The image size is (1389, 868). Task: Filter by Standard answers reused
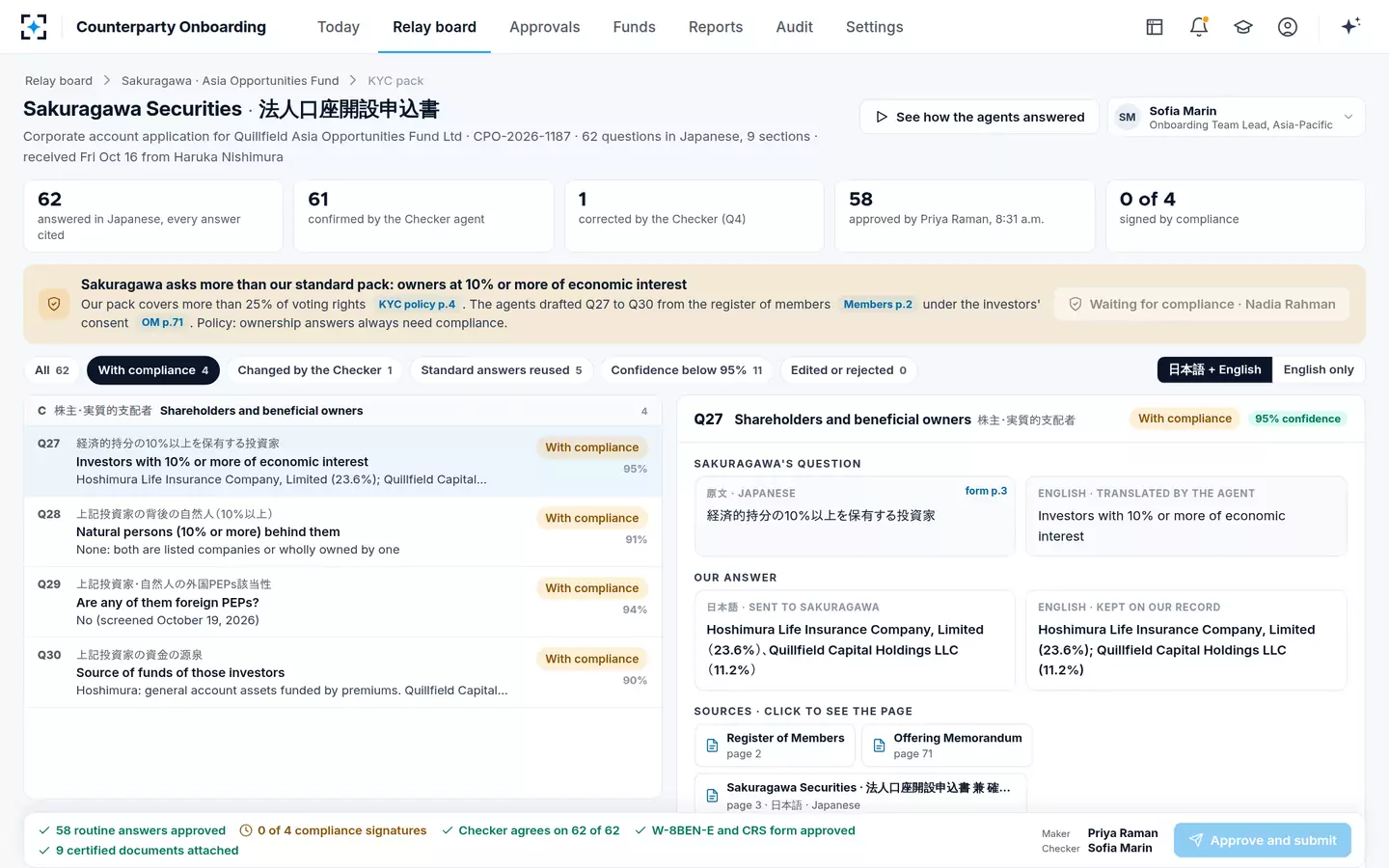click(x=502, y=370)
